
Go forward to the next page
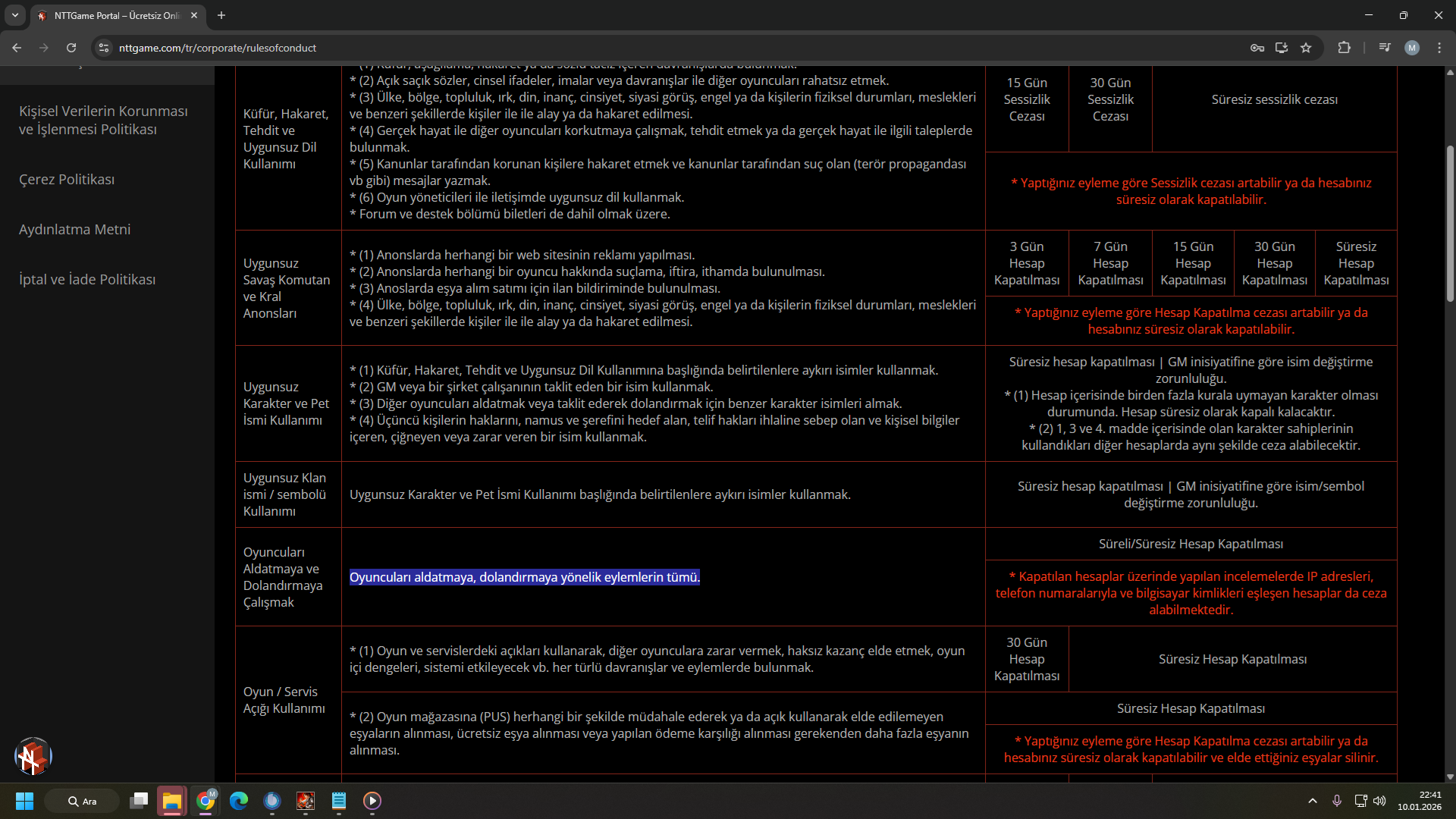pyautogui.click(x=44, y=48)
